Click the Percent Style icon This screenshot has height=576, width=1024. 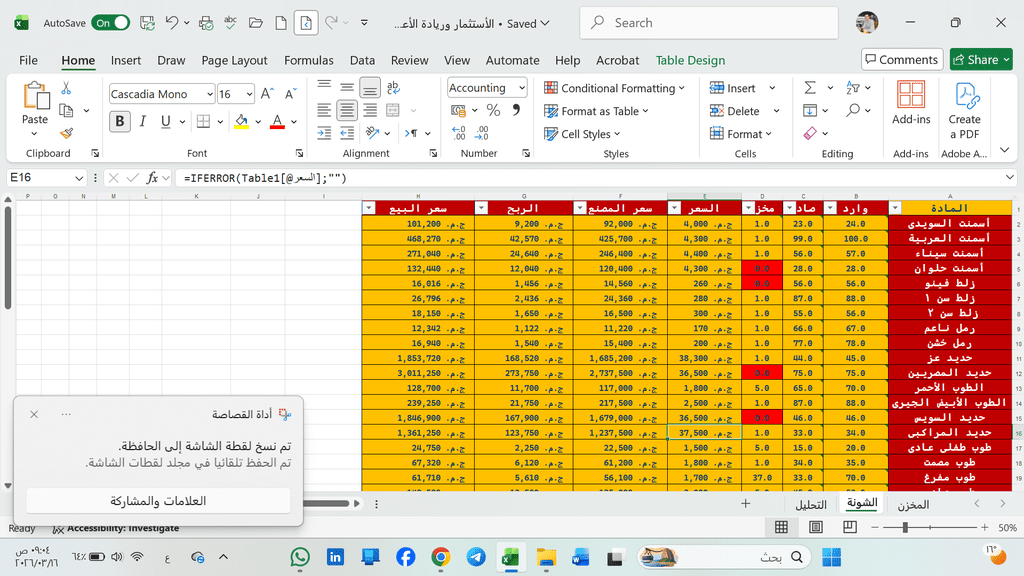pos(493,110)
